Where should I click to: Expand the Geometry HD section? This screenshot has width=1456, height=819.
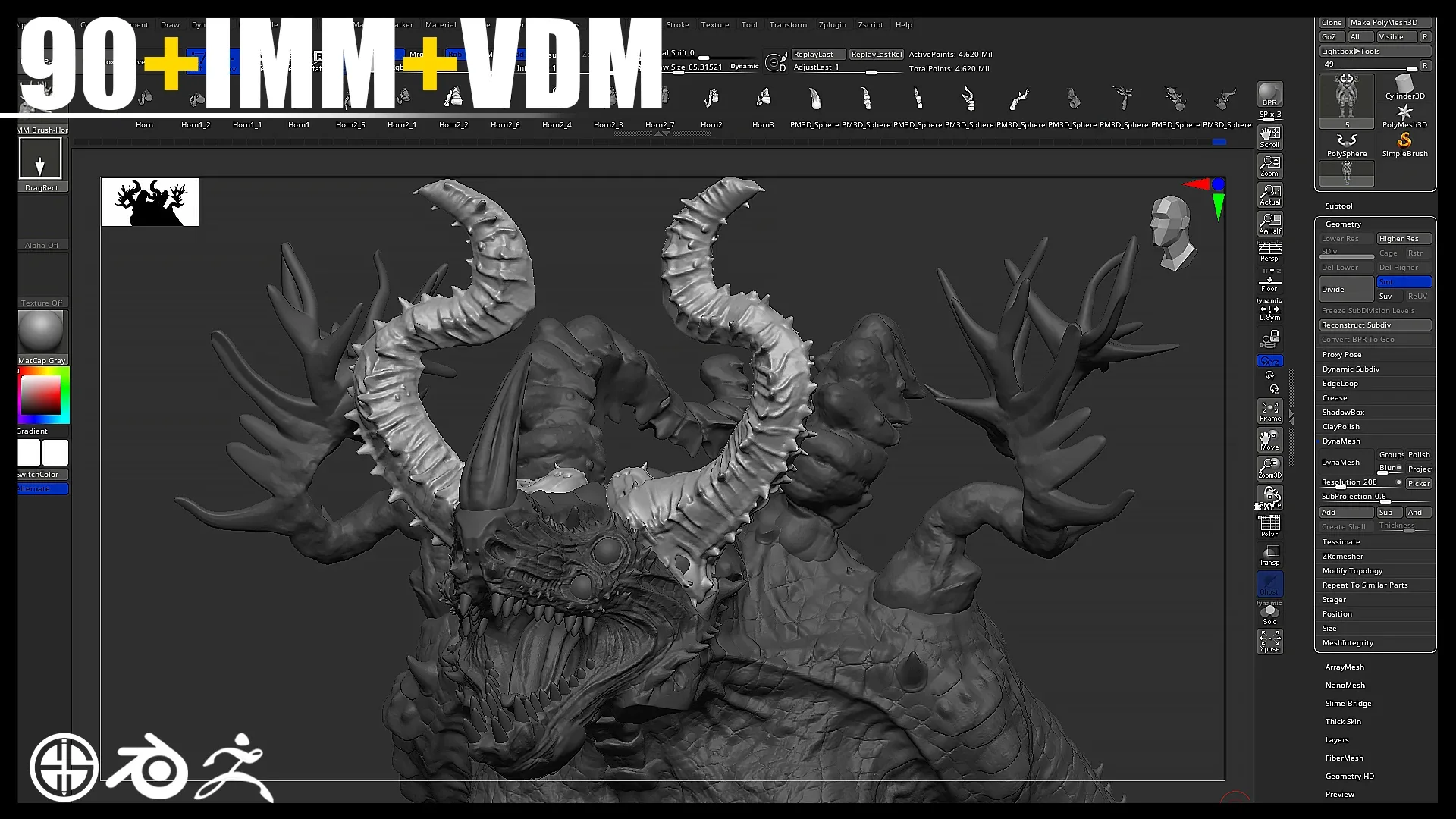1349,777
